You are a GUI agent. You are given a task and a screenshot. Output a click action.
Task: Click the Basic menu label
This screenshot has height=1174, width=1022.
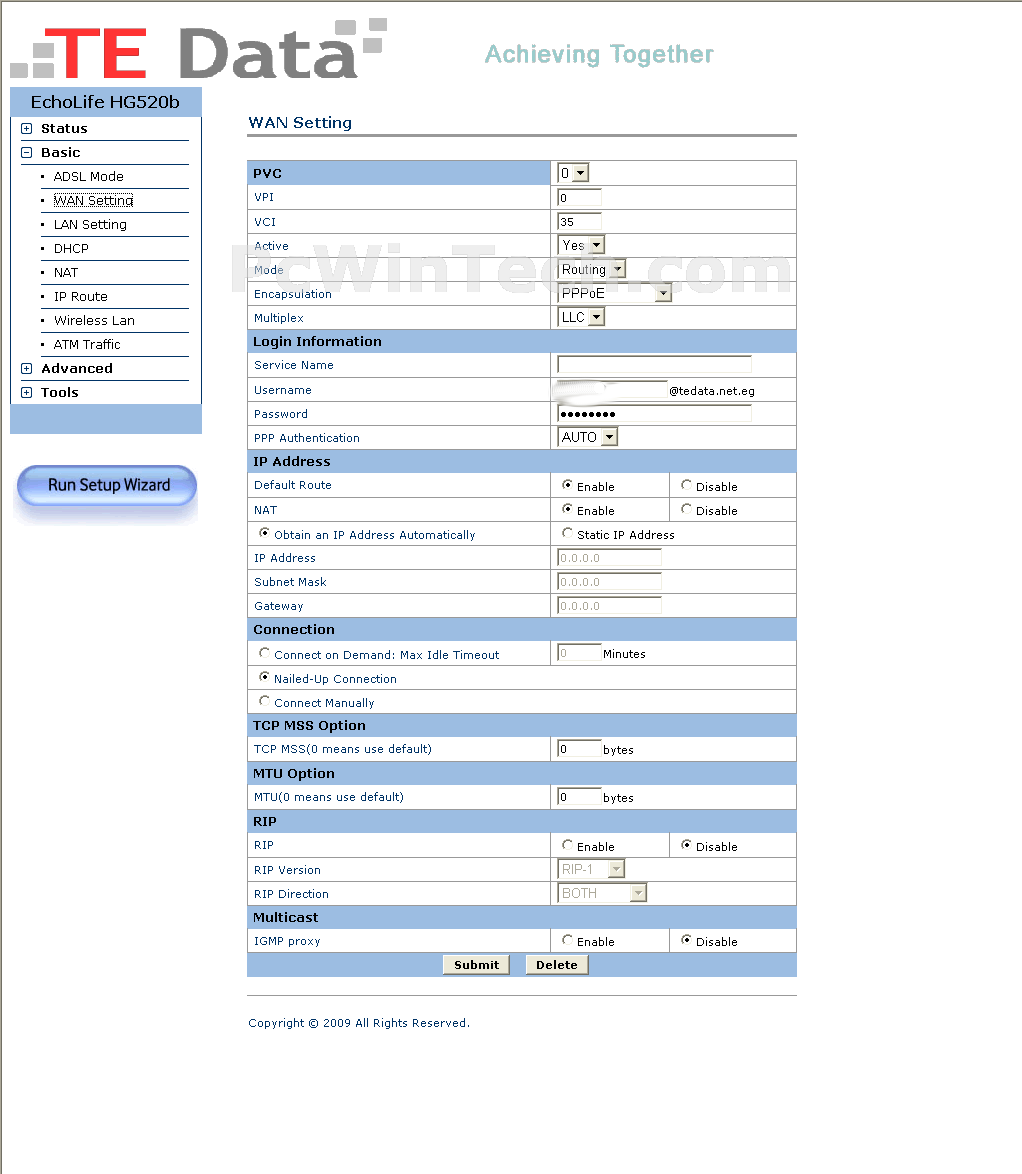[61, 153]
